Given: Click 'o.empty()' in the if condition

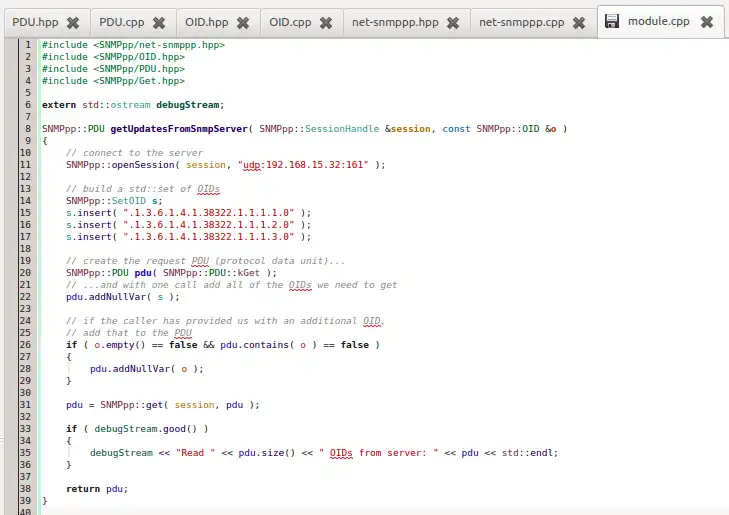Looking at the screenshot, I should tap(120, 345).
